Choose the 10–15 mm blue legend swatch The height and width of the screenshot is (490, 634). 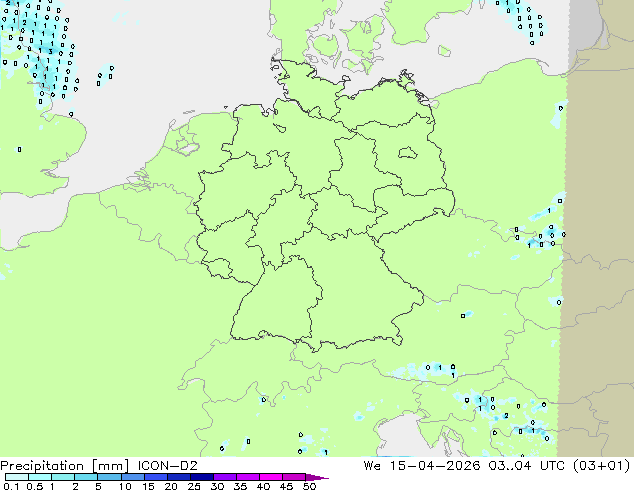click(x=133, y=477)
